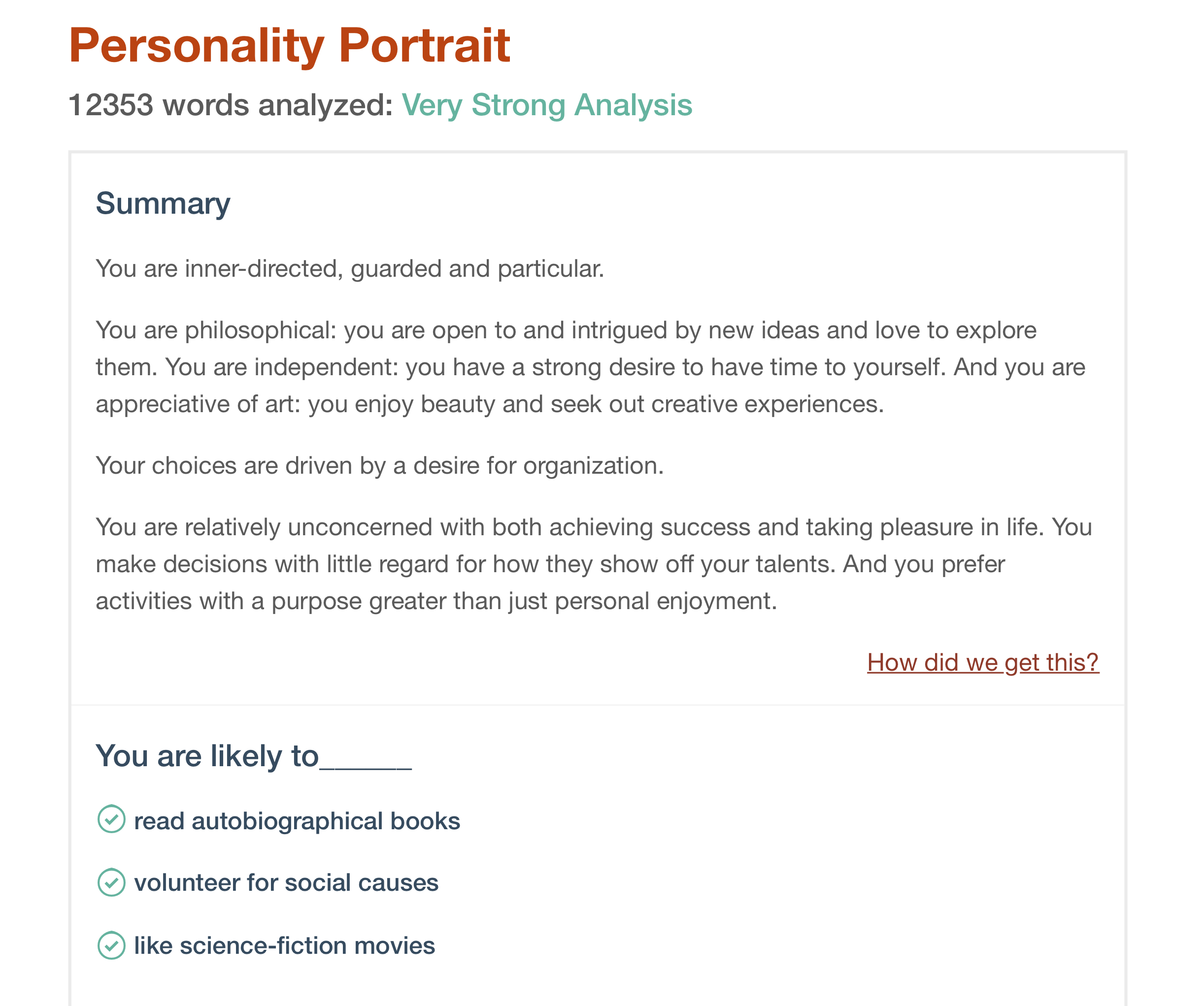
Task: Click the blank underline after 'likely to'
Action: pyautogui.click(x=366, y=767)
